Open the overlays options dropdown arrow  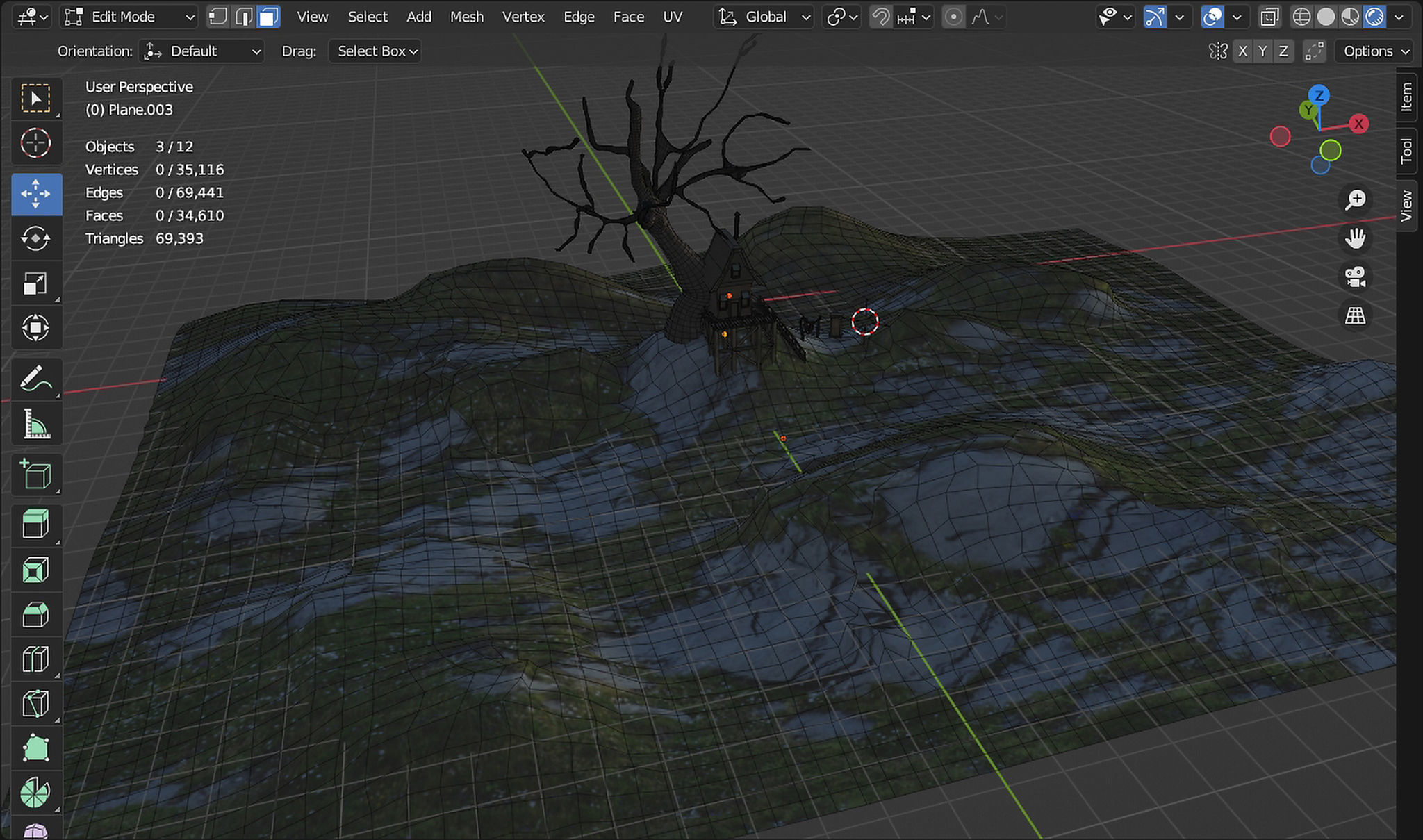1237,17
